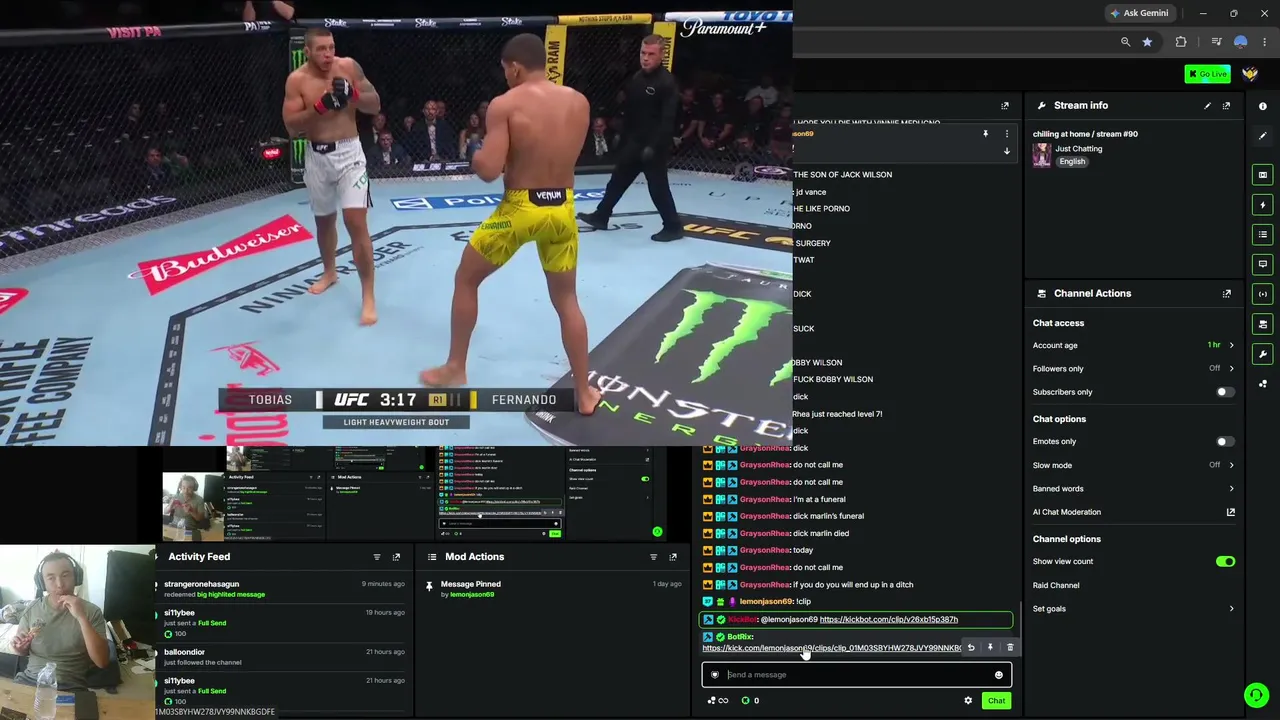This screenshot has width=1280, height=720.
Task: Expand the Account age setting
Action: point(1133,346)
